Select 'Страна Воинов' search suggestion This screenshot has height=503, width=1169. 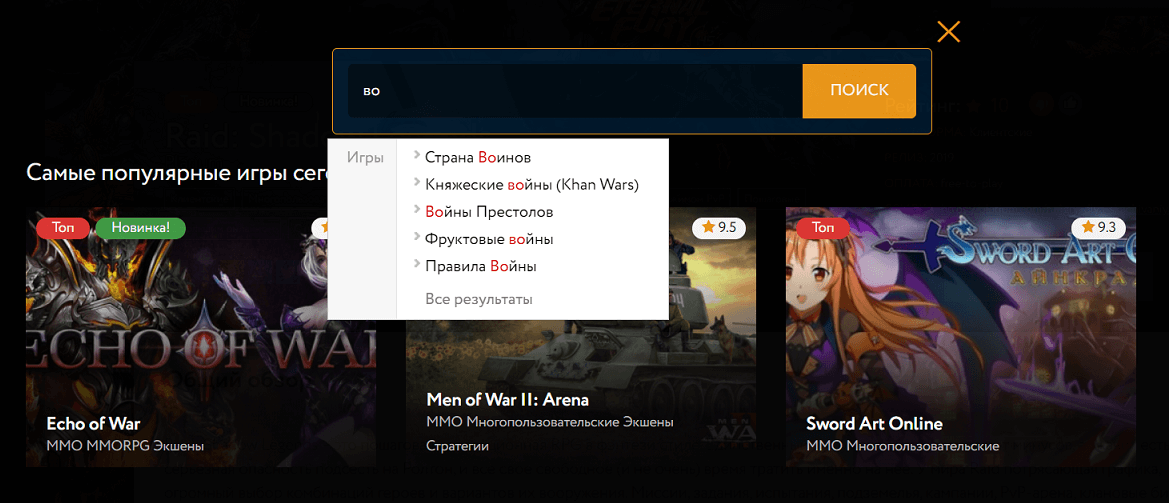pos(477,158)
